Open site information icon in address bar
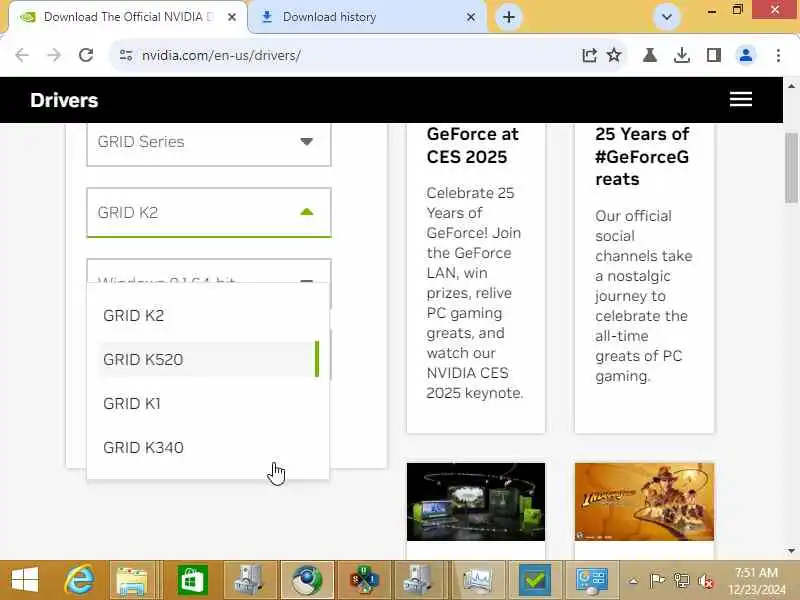The height and width of the screenshot is (600, 800). (126, 55)
